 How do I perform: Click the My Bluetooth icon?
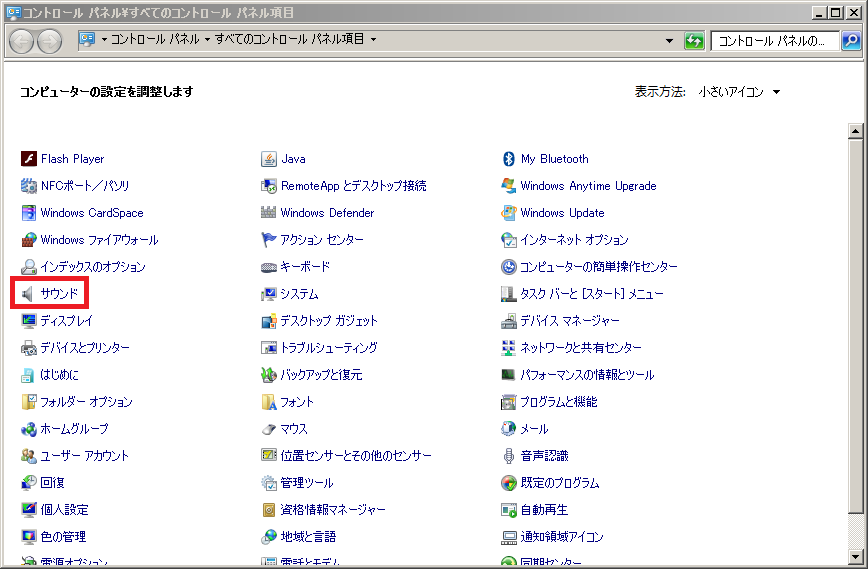508,159
